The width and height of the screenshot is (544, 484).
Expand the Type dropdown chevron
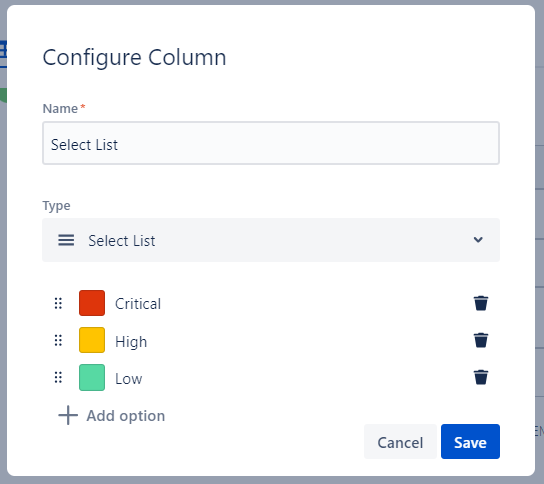coord(478,240)
